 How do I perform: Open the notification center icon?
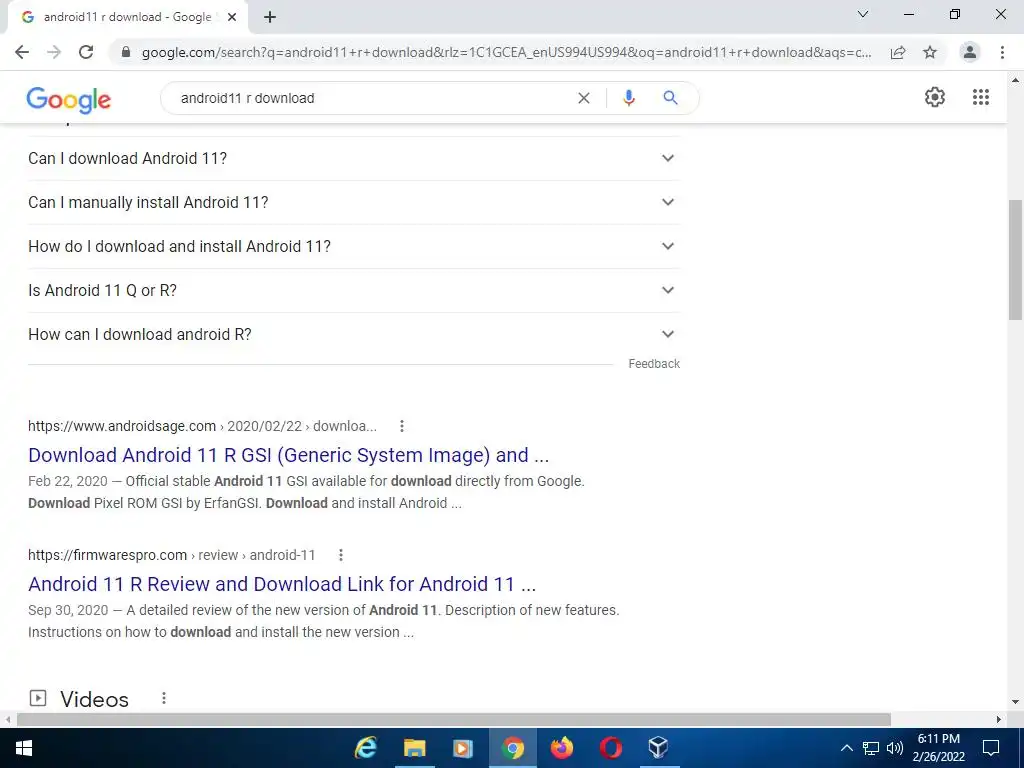[x=991, y=748]
